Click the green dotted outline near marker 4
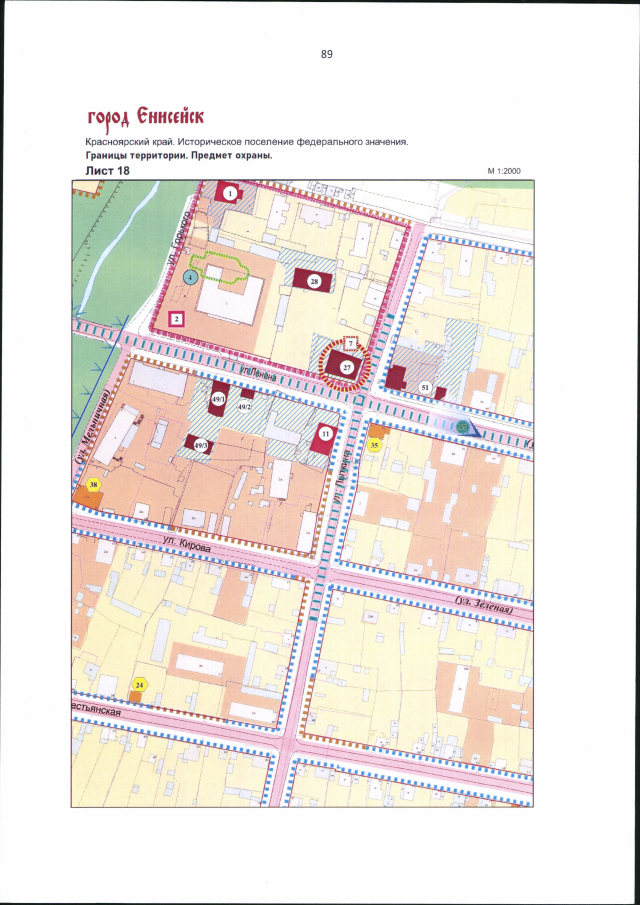This screenshot has height=905, width=640. tap(219, 268)
